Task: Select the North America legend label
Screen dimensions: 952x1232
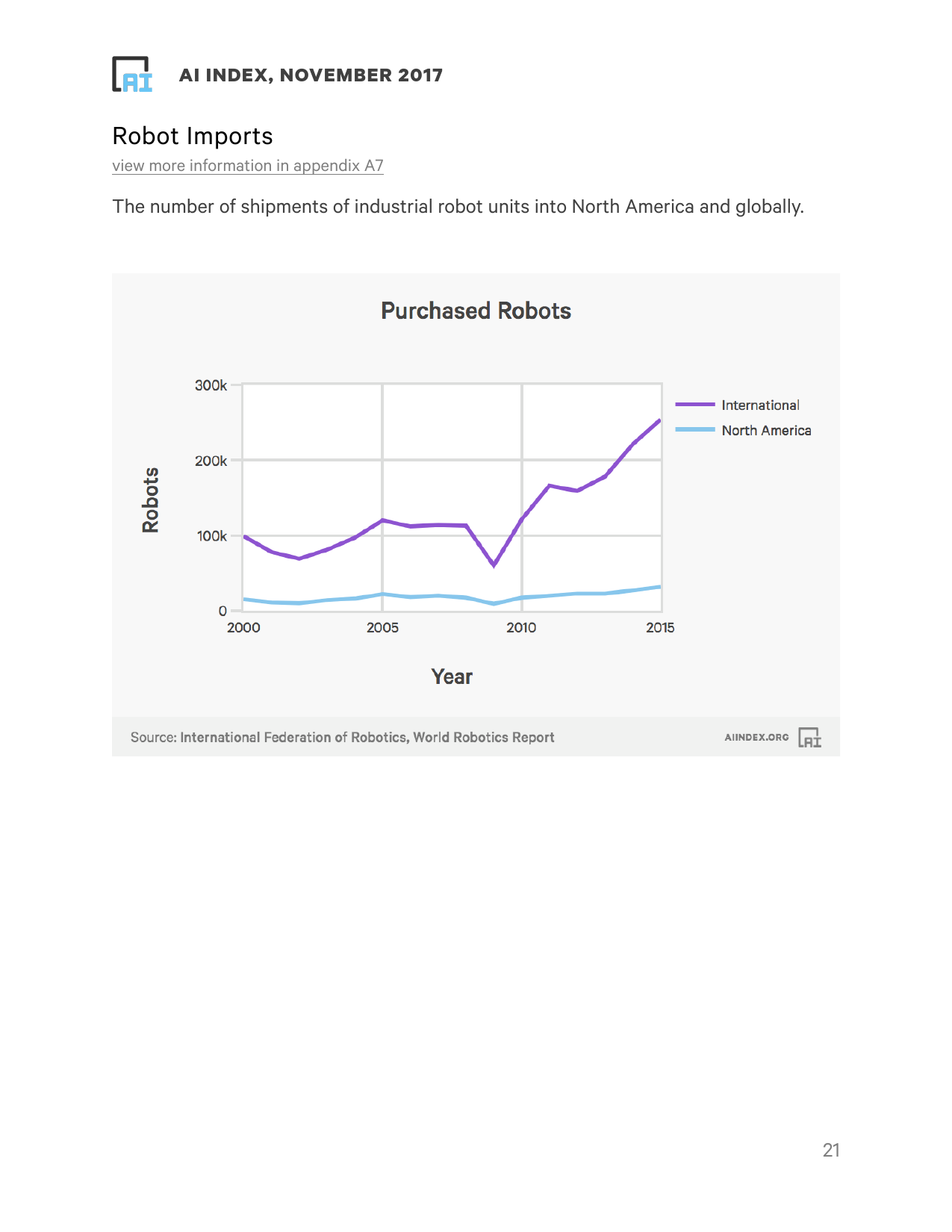Action: pyautogui.click(x=766, y=431)
